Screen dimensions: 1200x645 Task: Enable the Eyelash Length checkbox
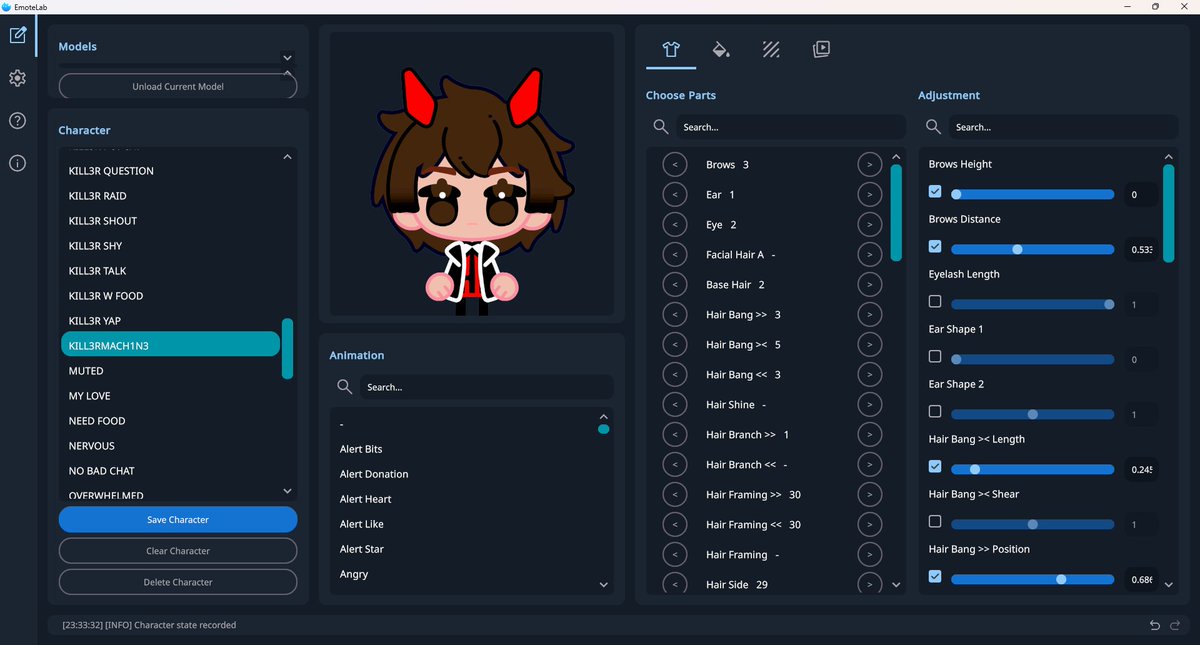pyautogui.click(x=935, y=301)
